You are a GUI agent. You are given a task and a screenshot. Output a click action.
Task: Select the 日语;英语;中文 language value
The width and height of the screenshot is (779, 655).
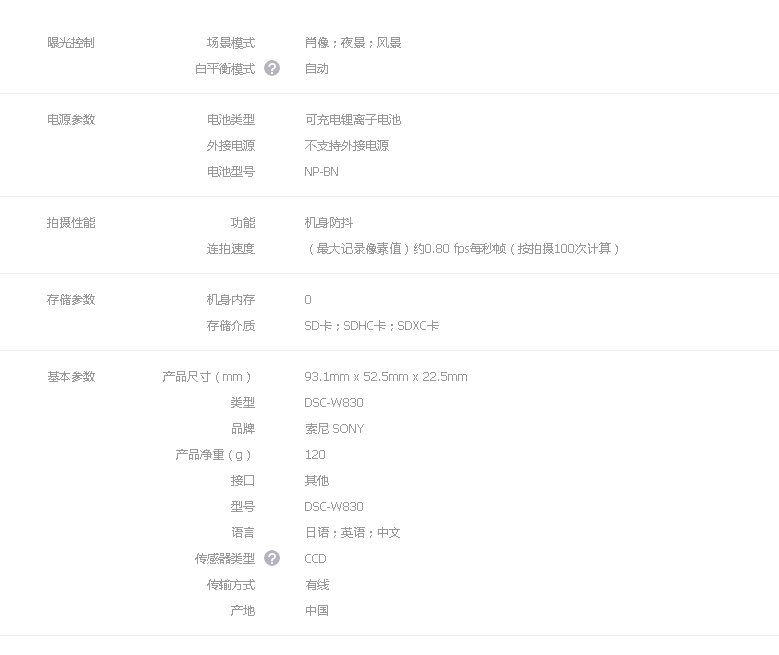click(352, 533)
